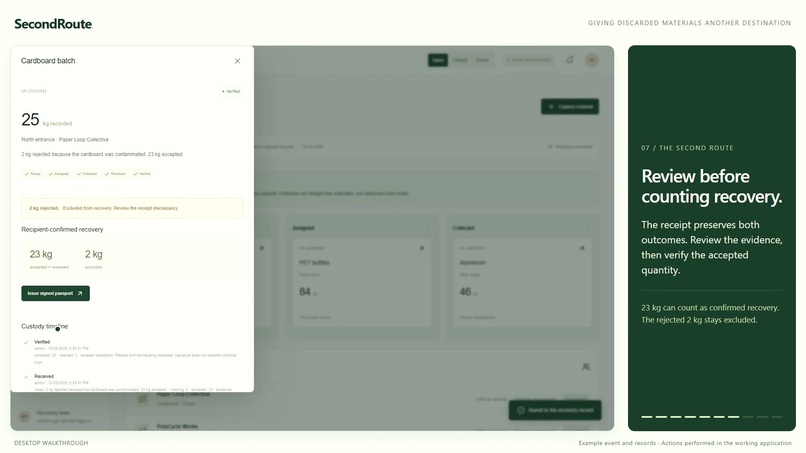Screen dimensions: 806x453
Task: Click the 2 kg rejected discrepancy notice
Action: pos(132,208)
